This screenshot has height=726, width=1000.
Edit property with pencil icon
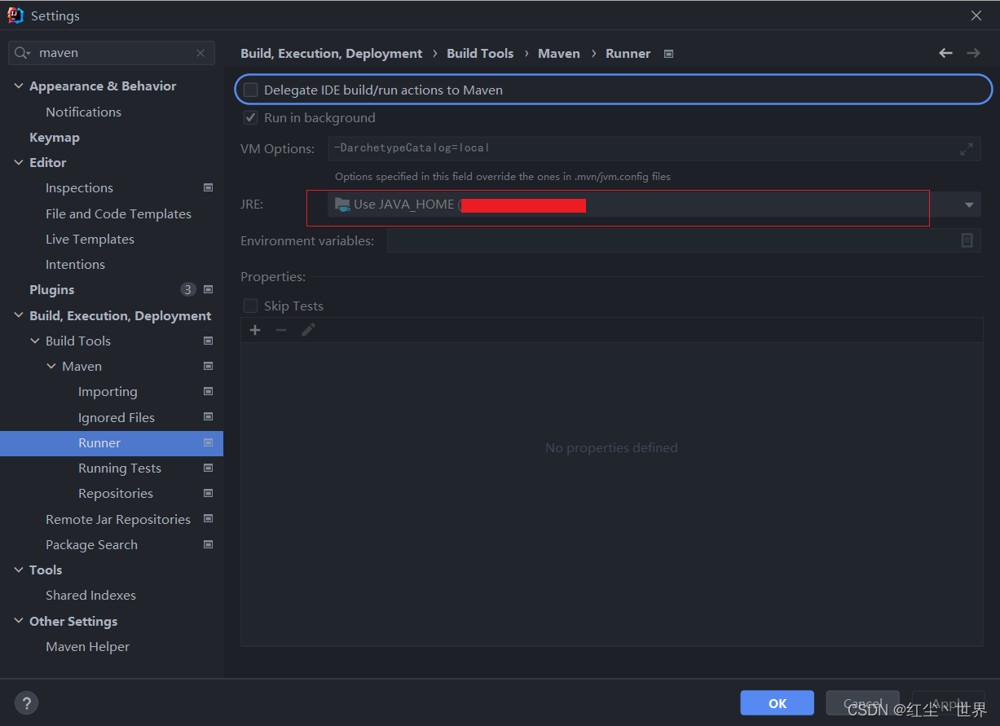click(308, 330)
